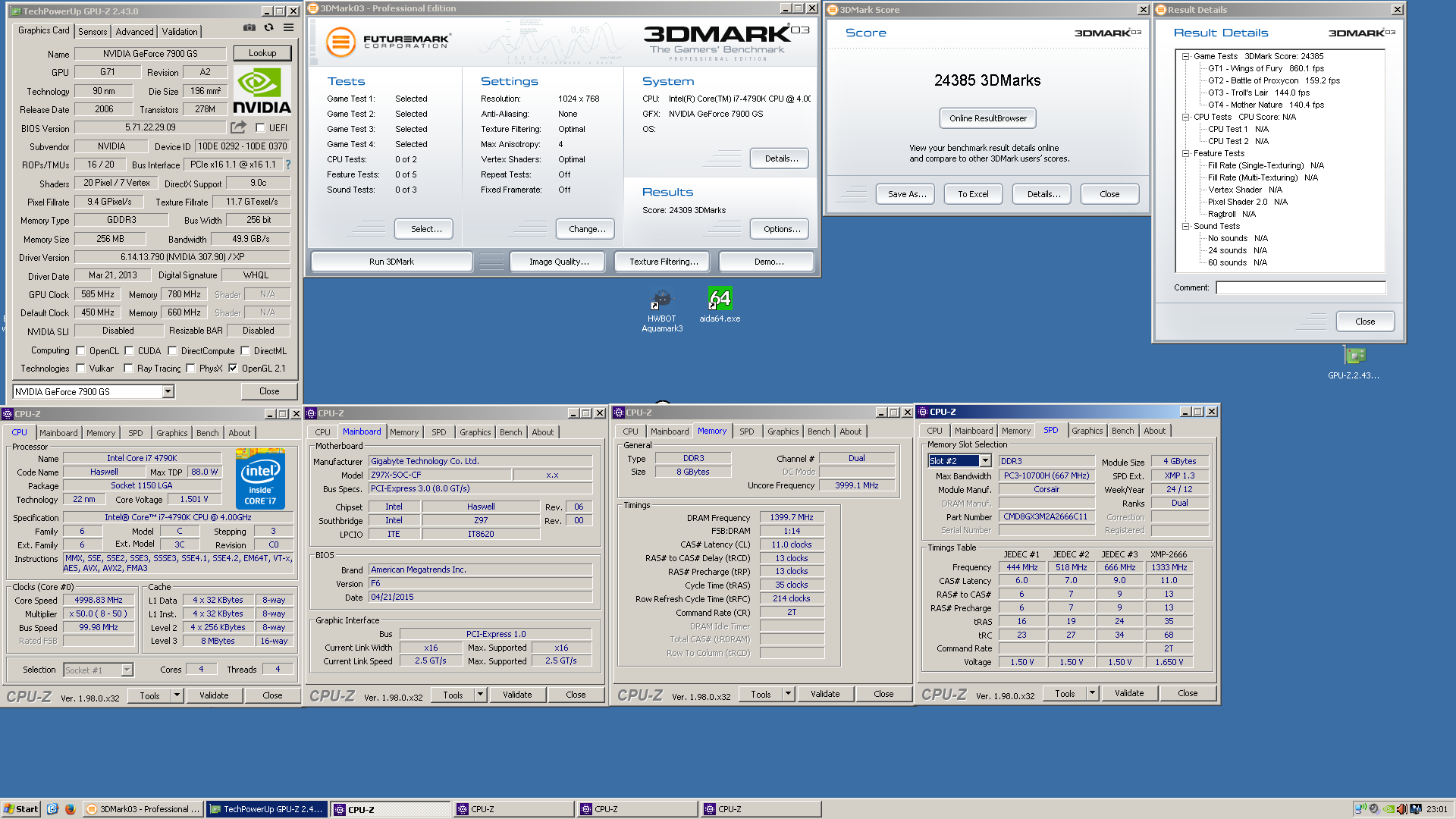
Task: Click the Start button
Action: [20, 809]
